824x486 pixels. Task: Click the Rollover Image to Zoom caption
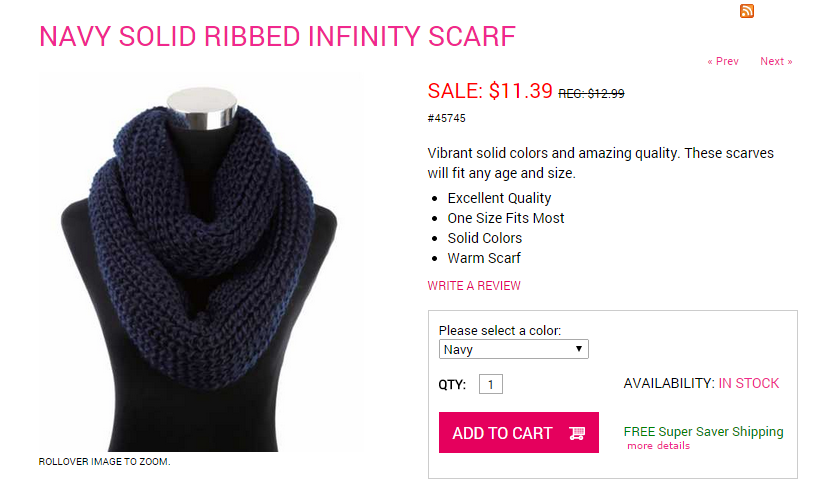(104, 462)
